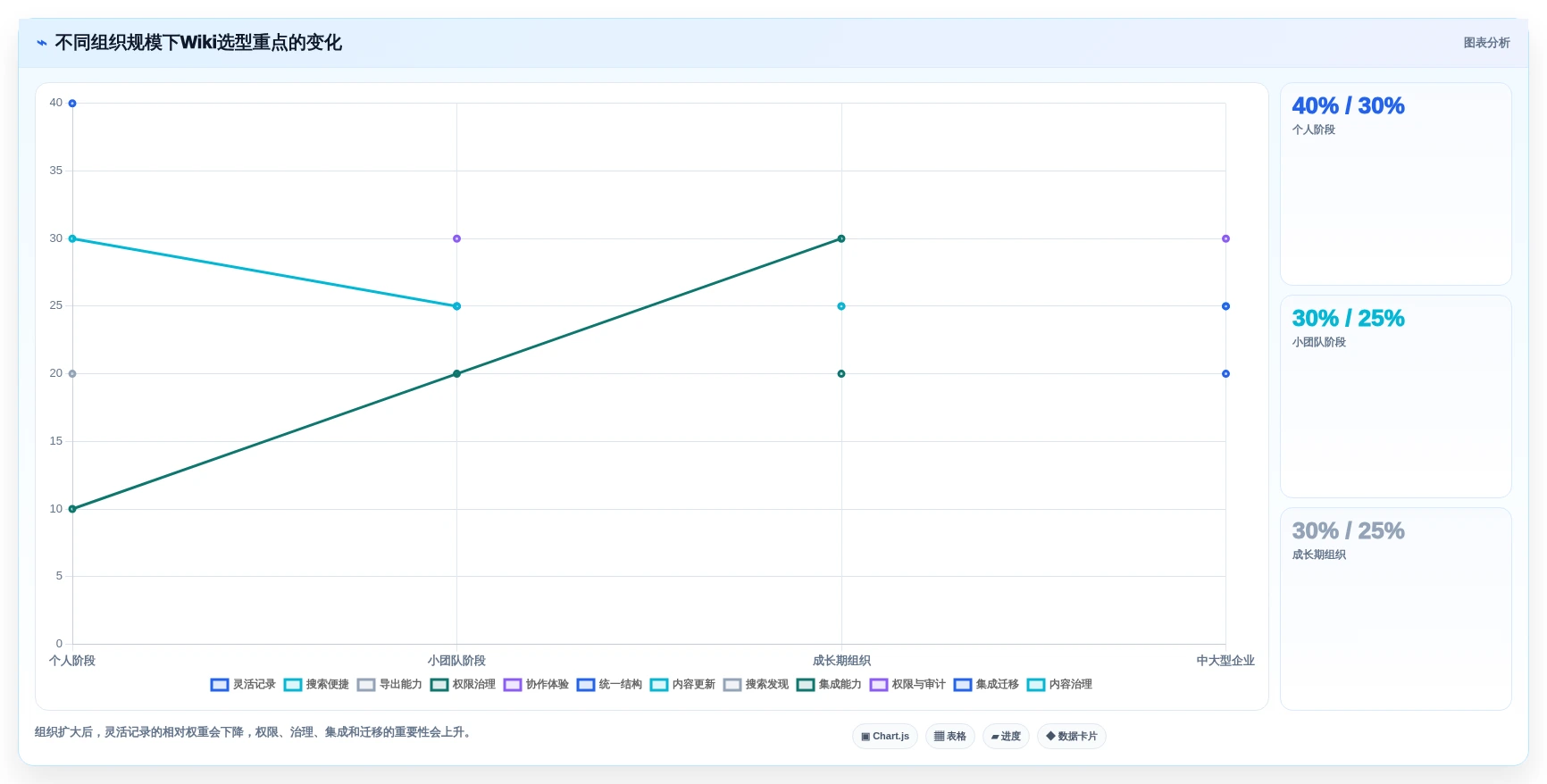
Task: Select the green point at 20 on 成长期组织
Action: point(841,374)
